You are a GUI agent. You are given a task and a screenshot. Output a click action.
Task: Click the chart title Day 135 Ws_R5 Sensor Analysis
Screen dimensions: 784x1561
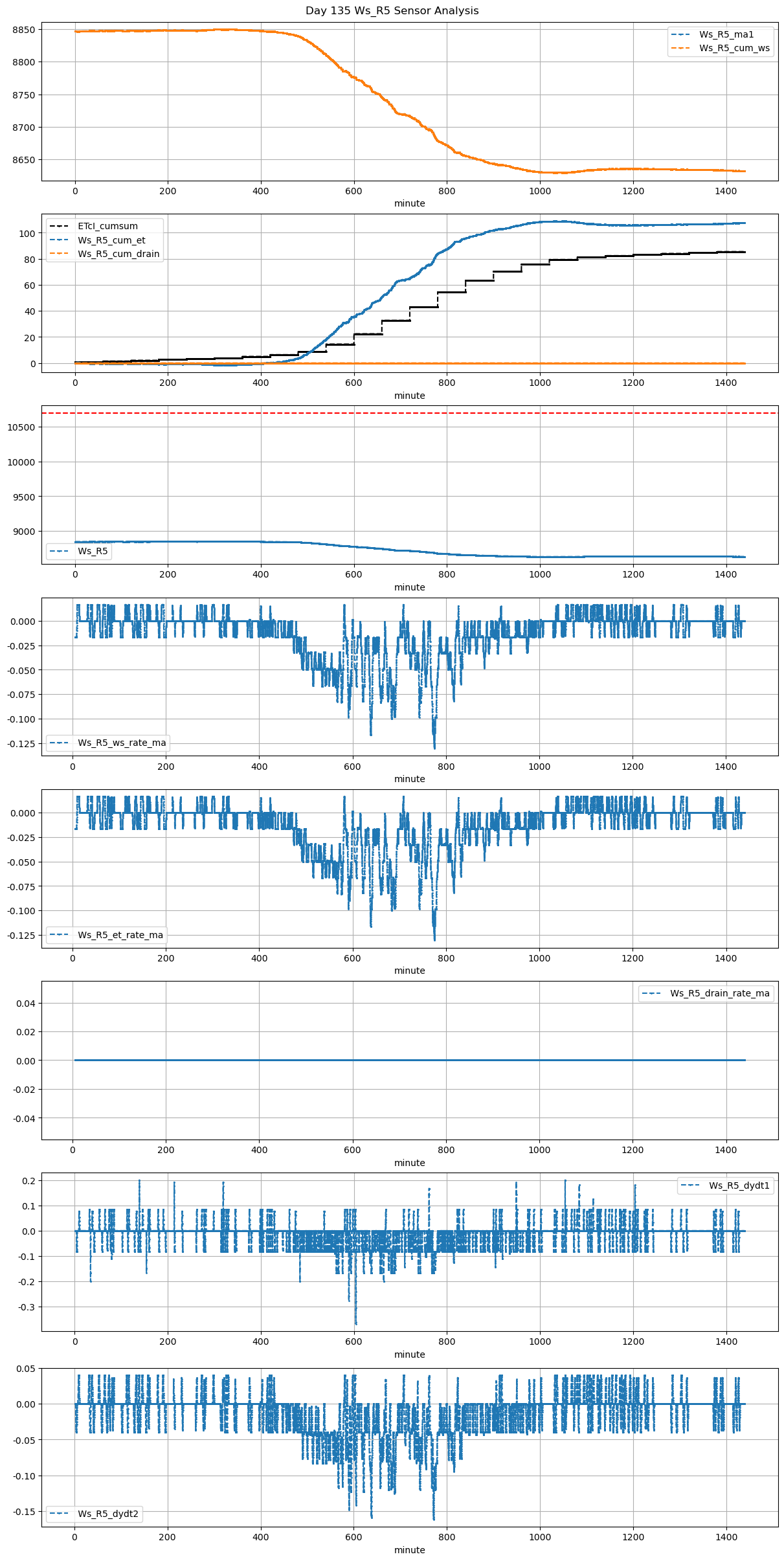[392, 10]
